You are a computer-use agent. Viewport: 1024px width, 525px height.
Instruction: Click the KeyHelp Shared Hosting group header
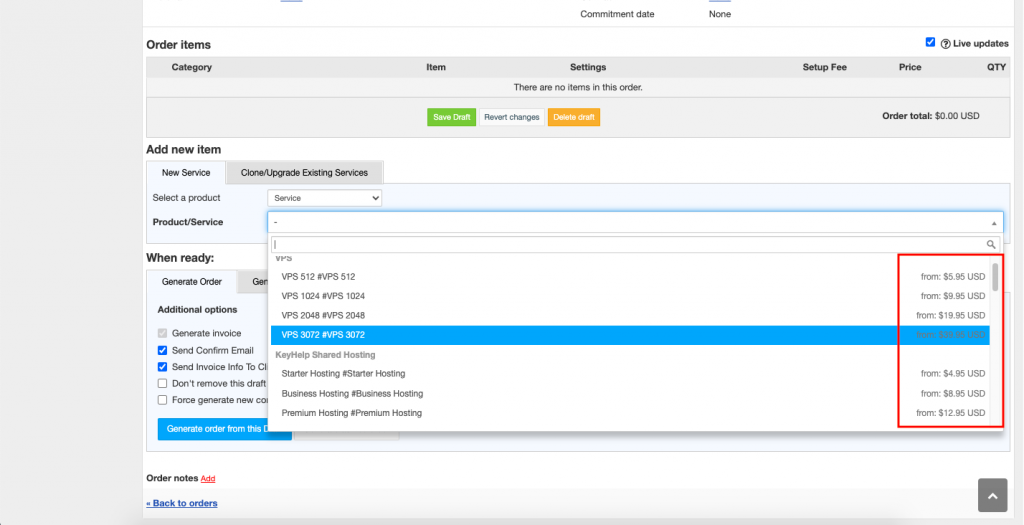[x=325, y=355]
